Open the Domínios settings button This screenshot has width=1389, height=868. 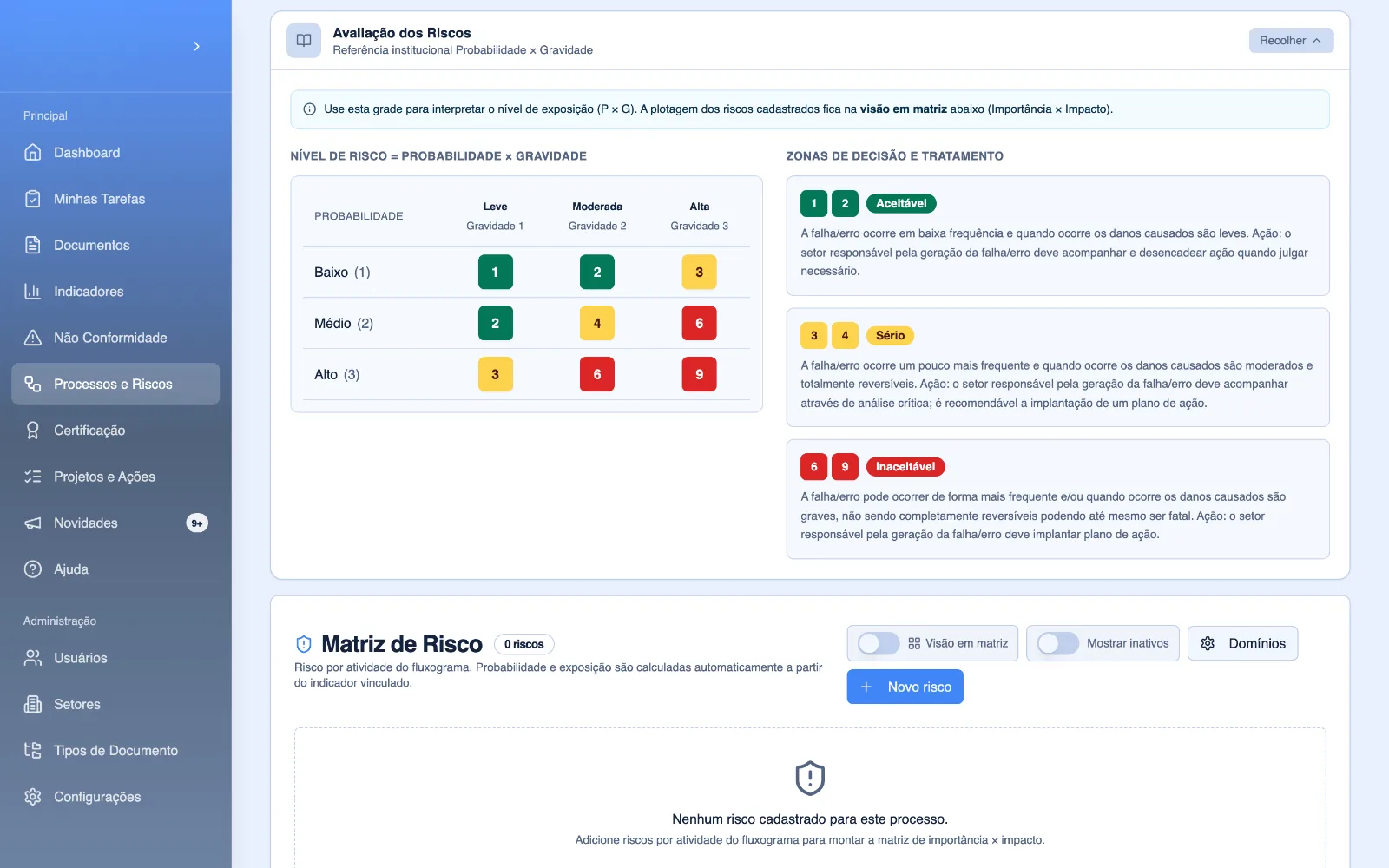(1242, 643)
